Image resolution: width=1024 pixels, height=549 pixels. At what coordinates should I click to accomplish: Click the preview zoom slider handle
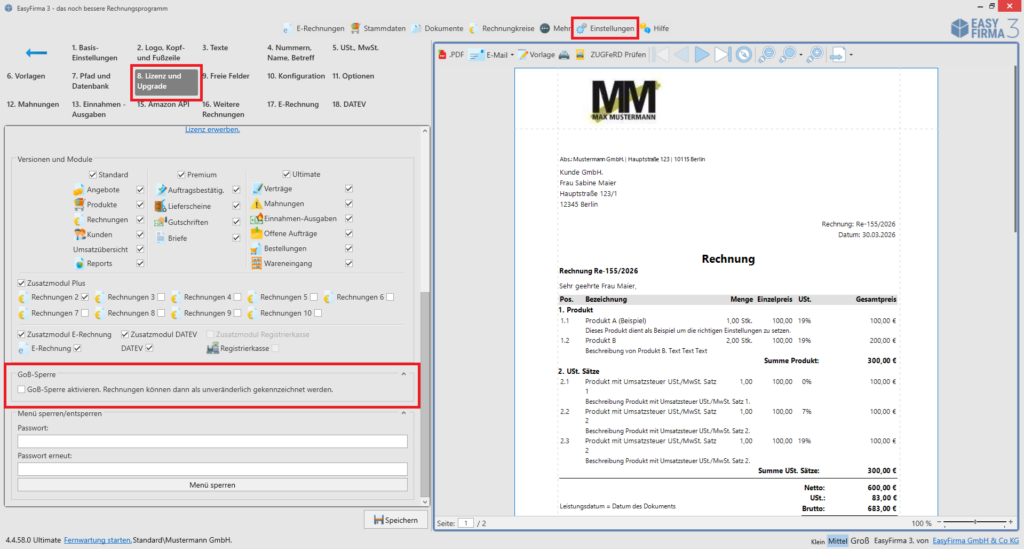click(x=975, y=522)
